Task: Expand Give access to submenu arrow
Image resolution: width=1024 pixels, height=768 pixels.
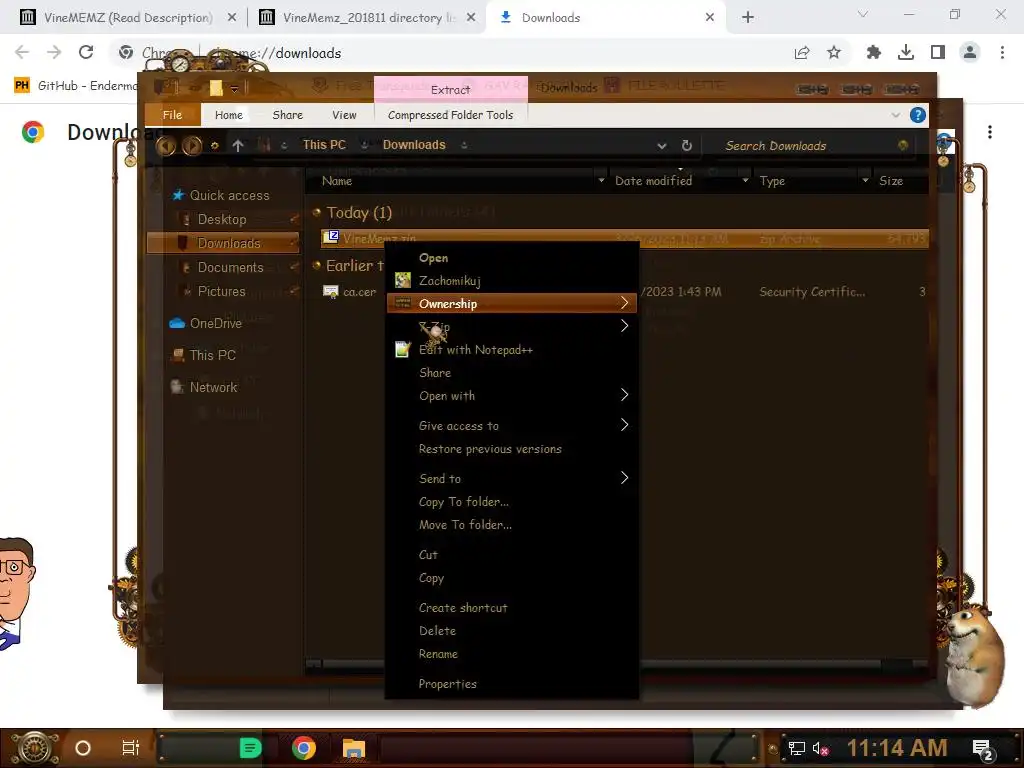Action: pyautogui.click(x=624, y=425)
